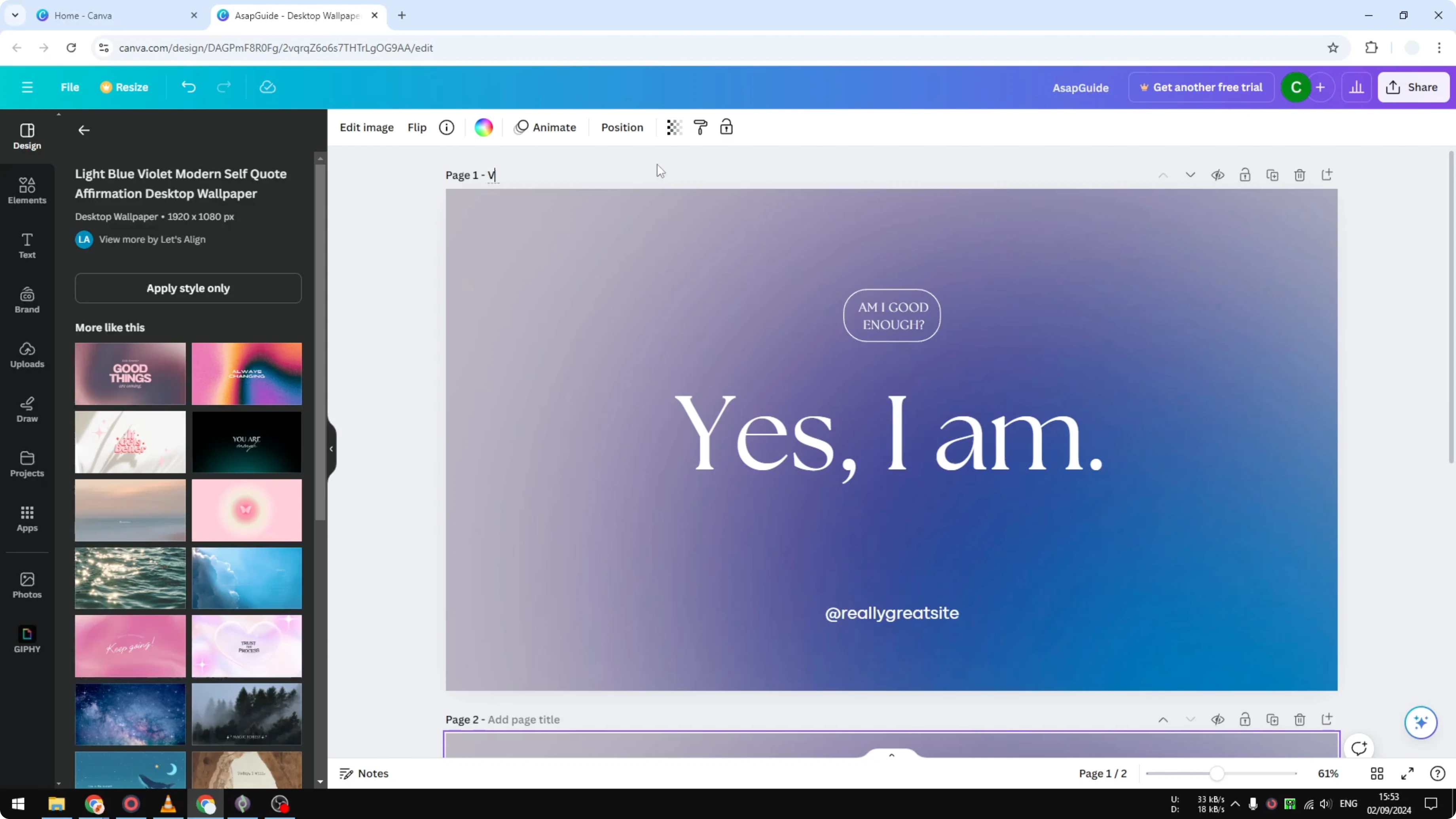The image size is (1456, 819).
Task: Open the browser tab search dropdown
Action: tap(15, 15)
